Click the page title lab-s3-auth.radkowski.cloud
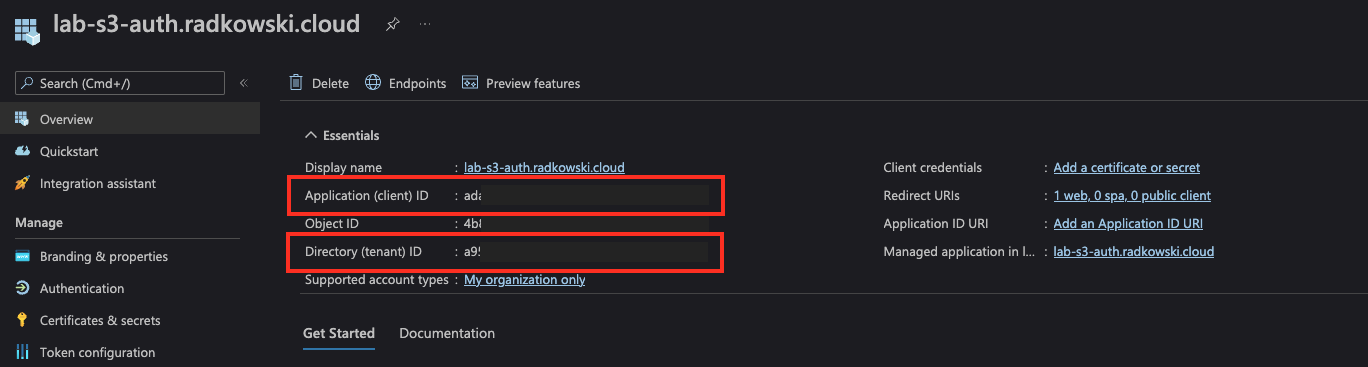 pyautogui.click(x=206, y=24)
